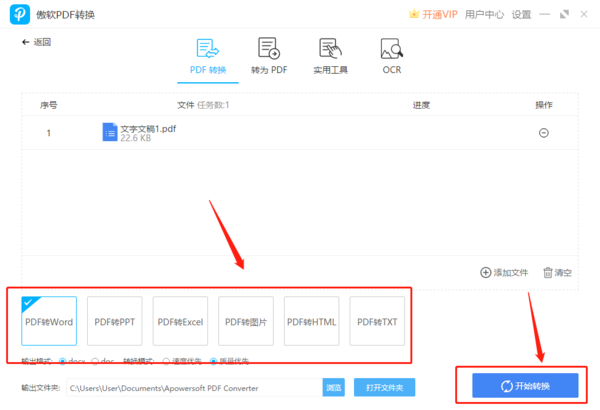Image resolution: width=600 pixels, height=410 pixels.
Task: Select docx output format radio button
Action: (63, 361)
